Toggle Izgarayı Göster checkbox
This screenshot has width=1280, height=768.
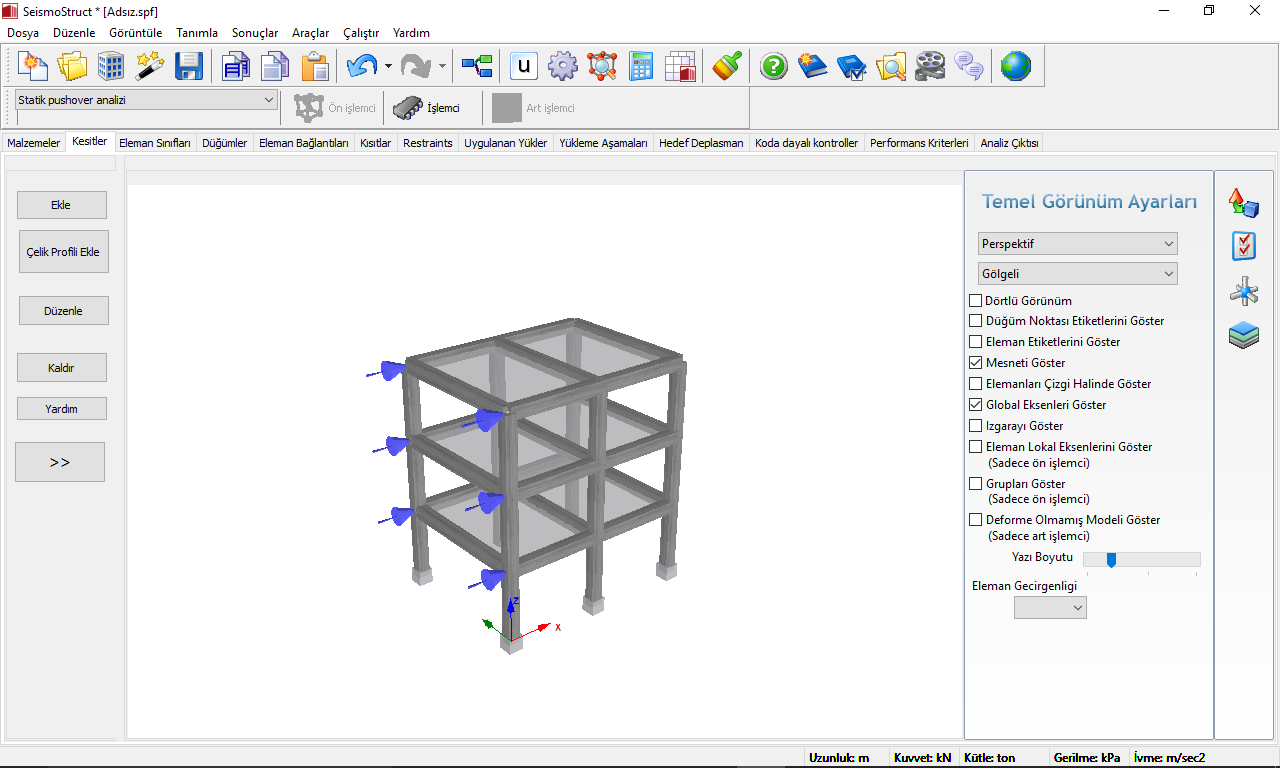(x=976, y=426)
